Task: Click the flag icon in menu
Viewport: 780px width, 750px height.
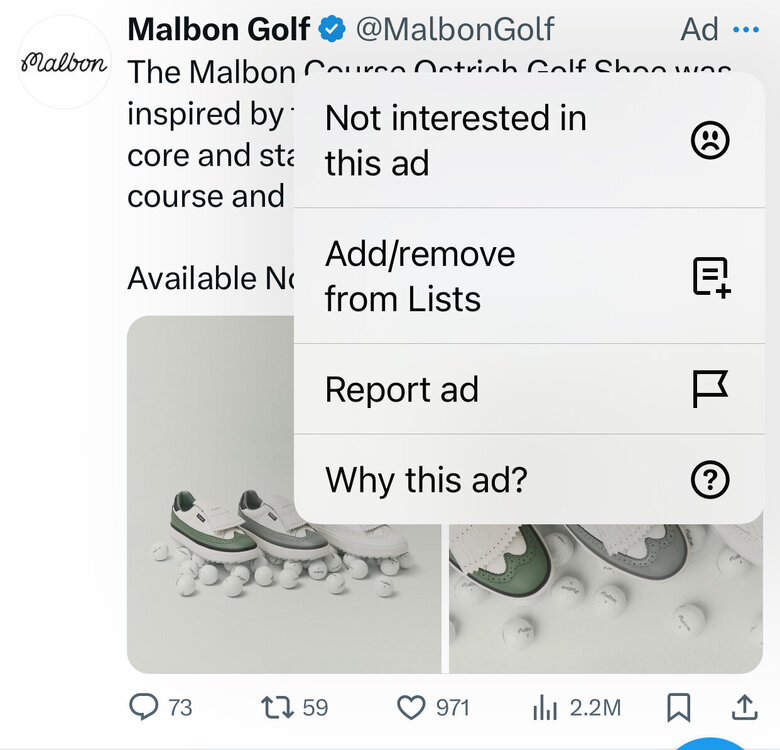Action: coord(710,388)
